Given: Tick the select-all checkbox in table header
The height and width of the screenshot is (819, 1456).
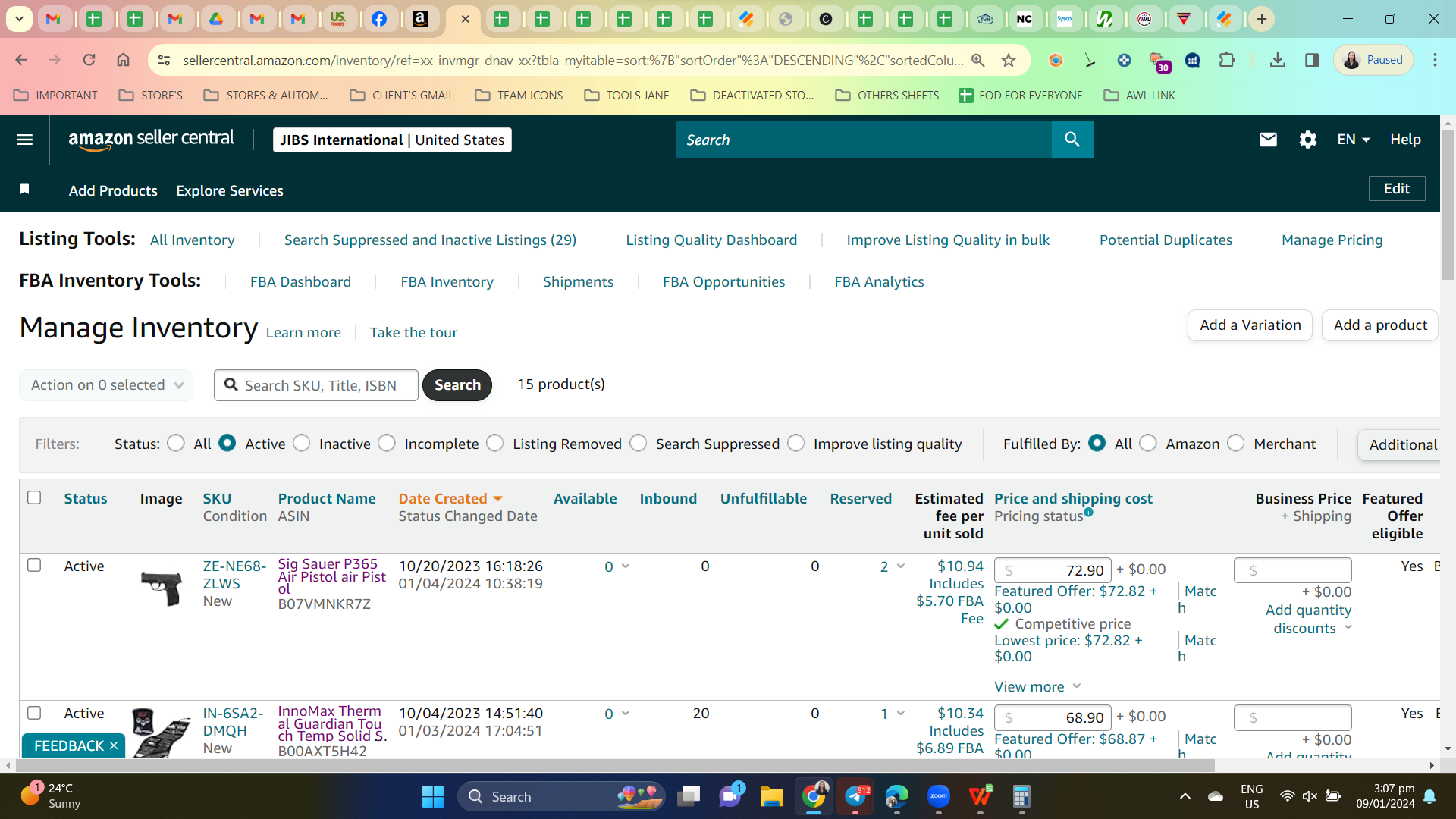Looking at the screenshot, I should pyautogui.click(x=34, y=497).
